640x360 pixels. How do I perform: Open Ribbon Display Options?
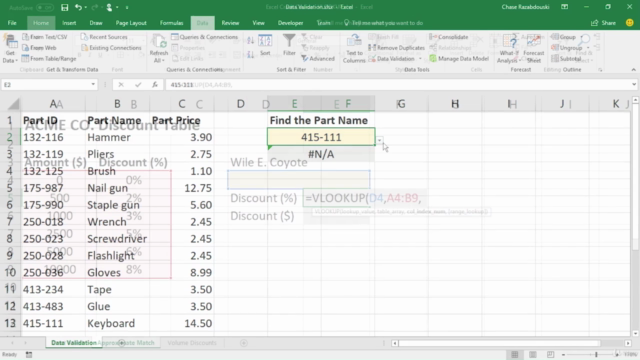tap(564, 7)
